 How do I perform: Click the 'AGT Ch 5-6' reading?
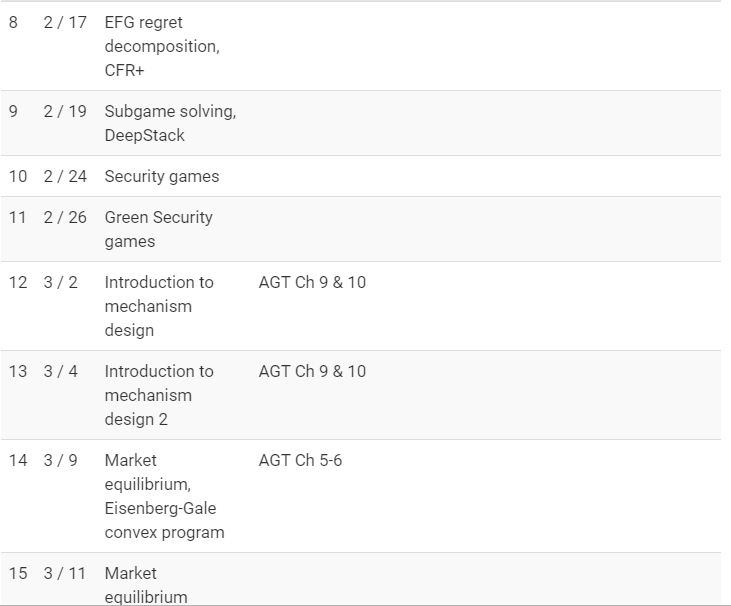[300, 460]
